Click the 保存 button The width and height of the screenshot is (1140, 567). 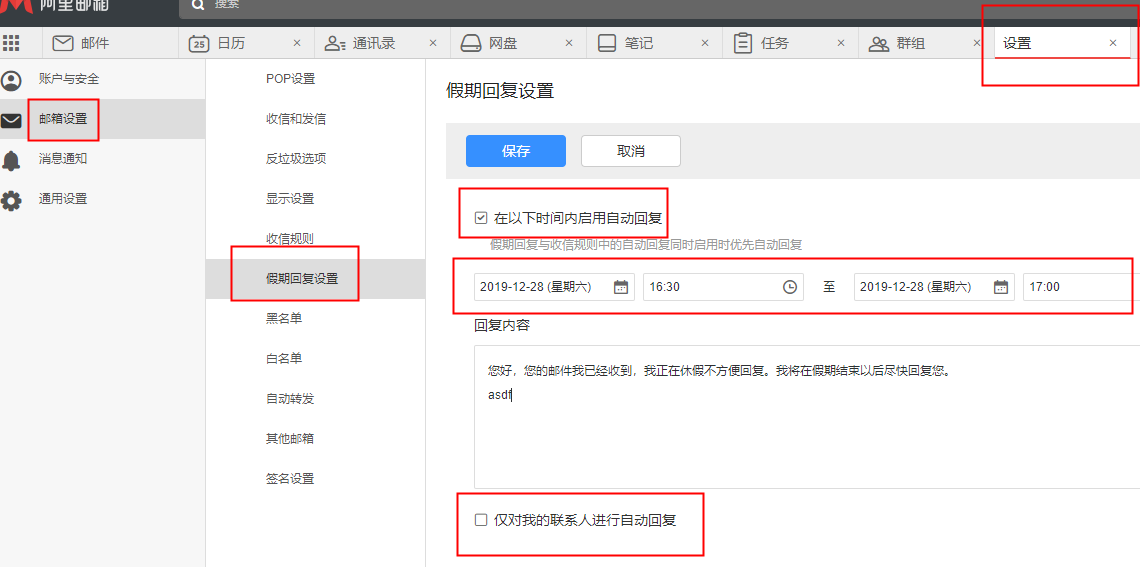coord(516,151)
